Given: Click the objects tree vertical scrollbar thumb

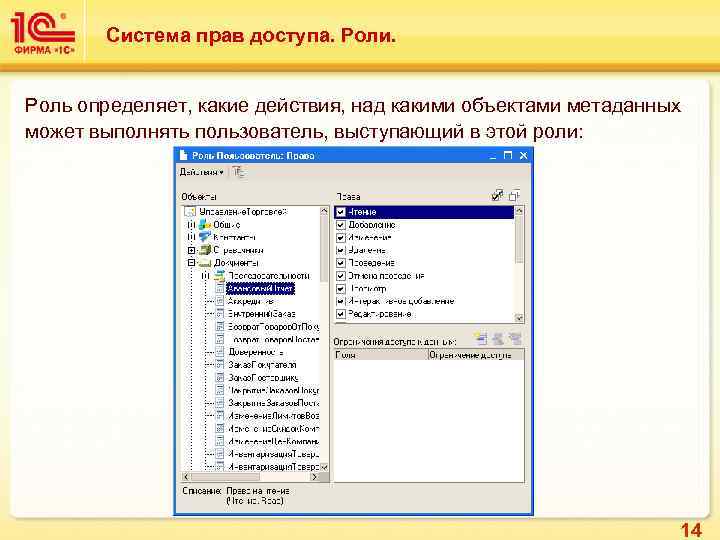Looking at the screenshot, I should (x=324, y=248).
